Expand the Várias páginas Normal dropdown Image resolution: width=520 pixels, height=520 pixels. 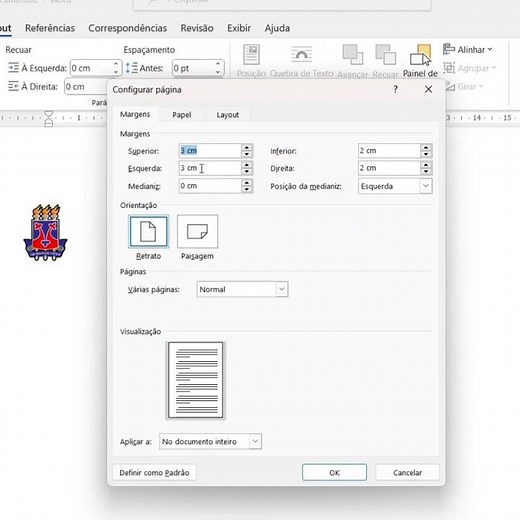point(282,289)
